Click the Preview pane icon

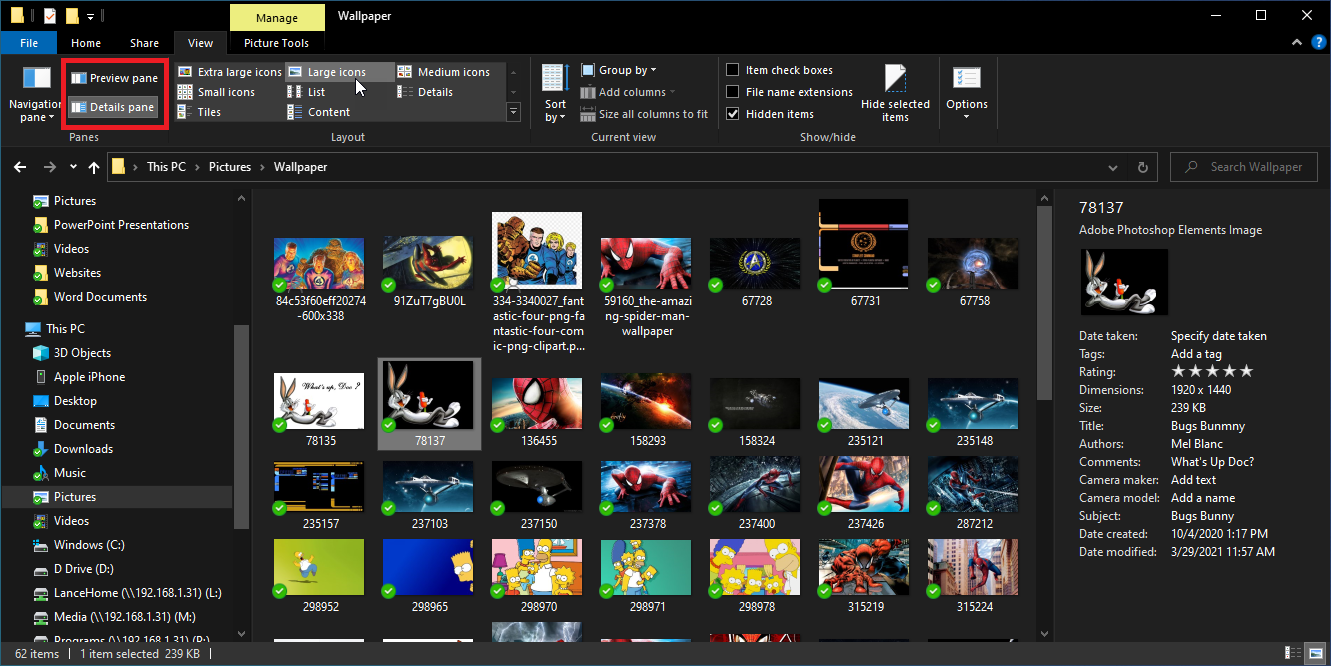[78, 78]
